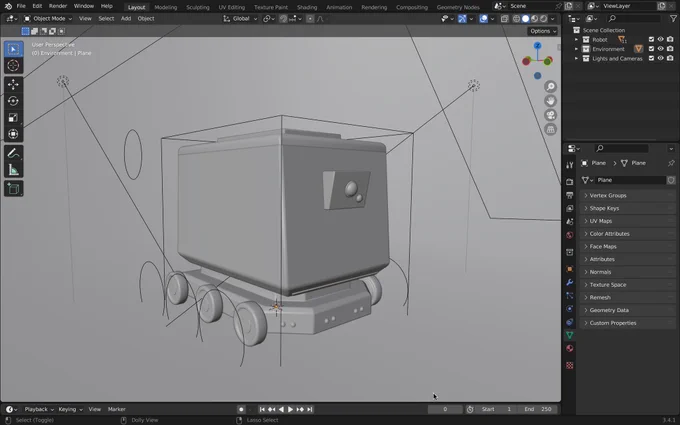
Task: Select the Rotate tool
Action: point(13,101)
